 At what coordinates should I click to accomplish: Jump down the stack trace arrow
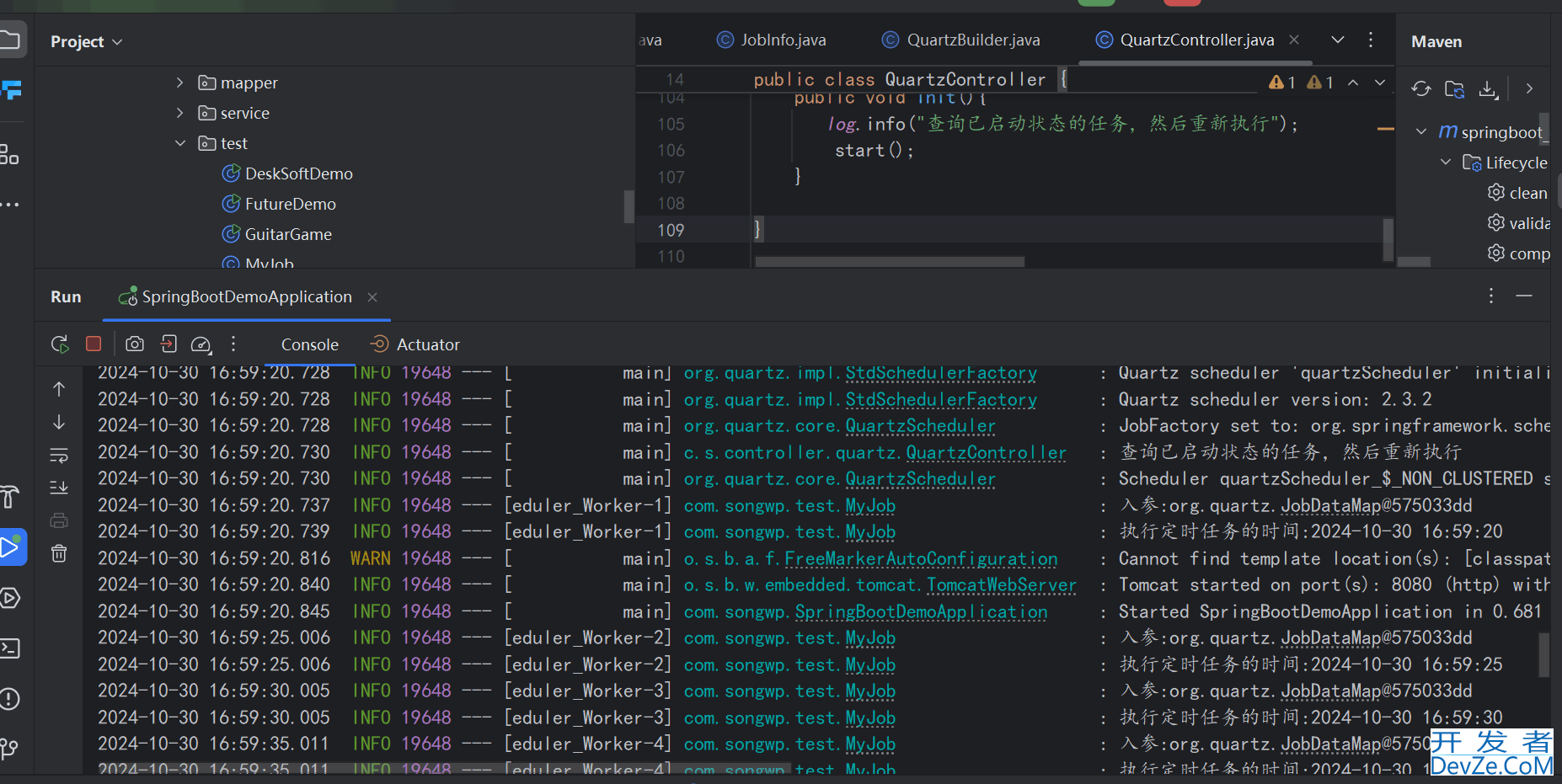(59, 422)
